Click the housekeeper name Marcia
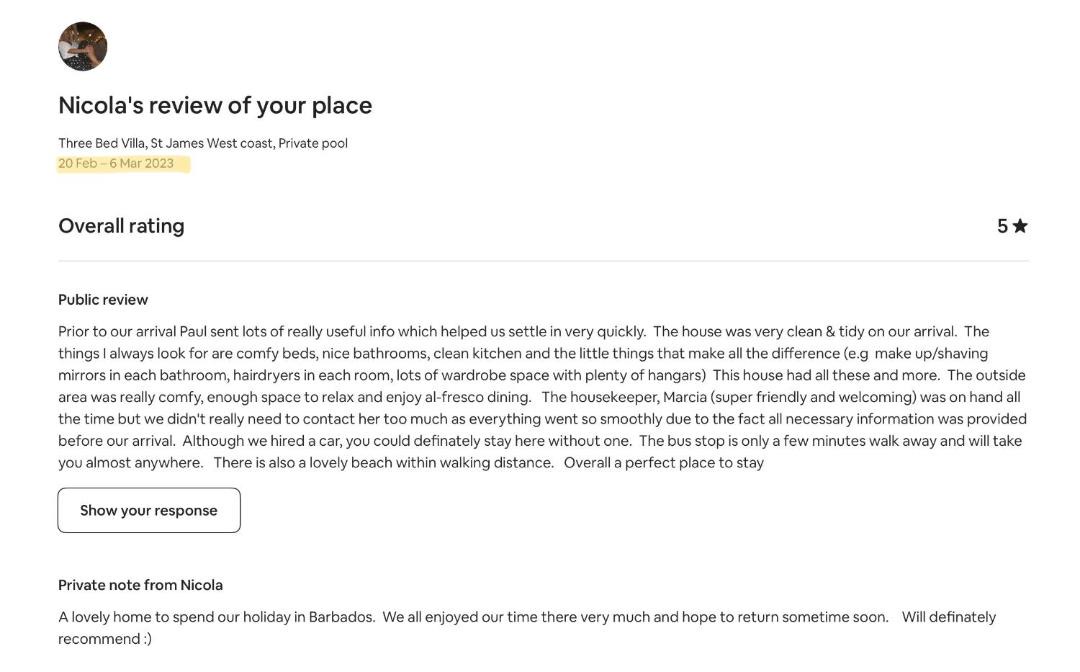 coord(684,397)
